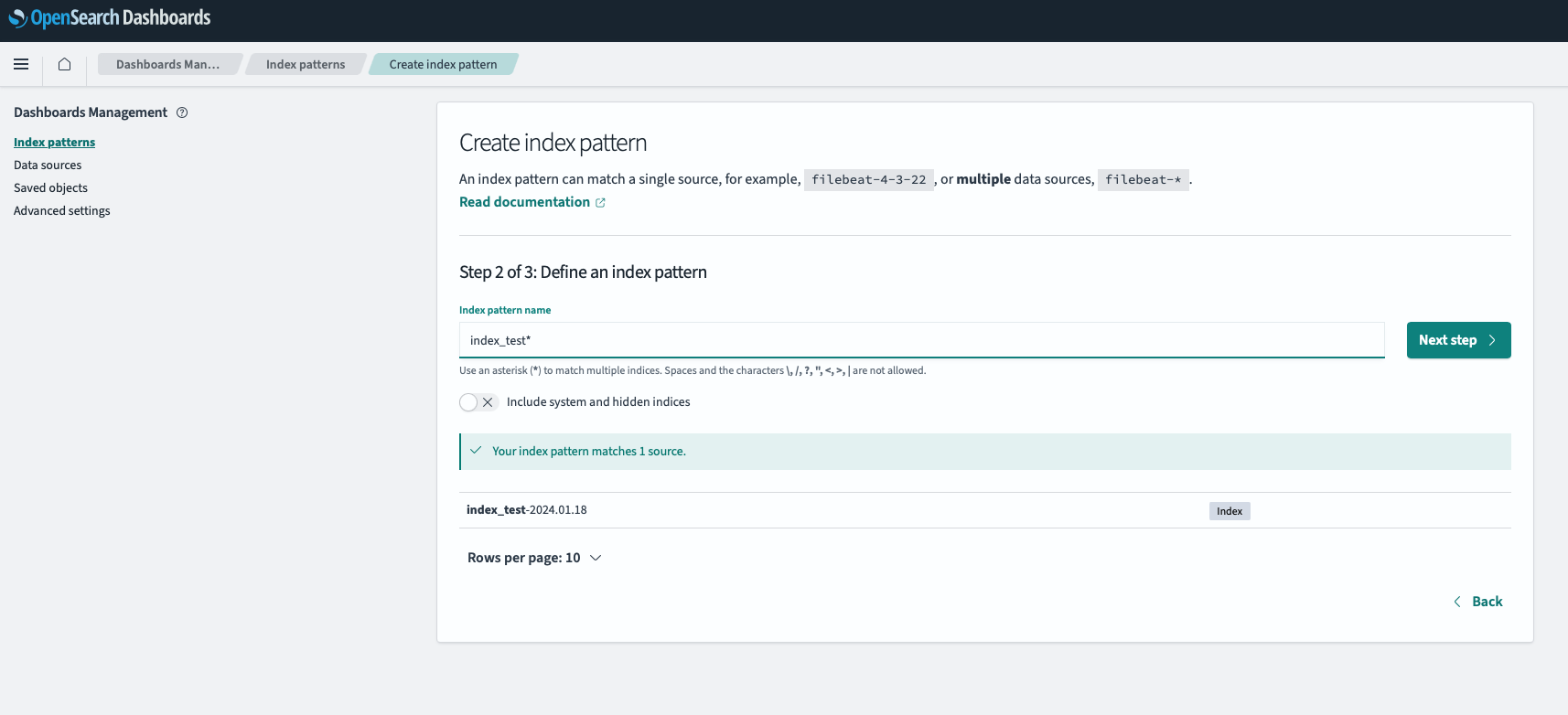Open Dashboards Management help icon
Viewport: 1568px width, 715px height.
(182, 112)
